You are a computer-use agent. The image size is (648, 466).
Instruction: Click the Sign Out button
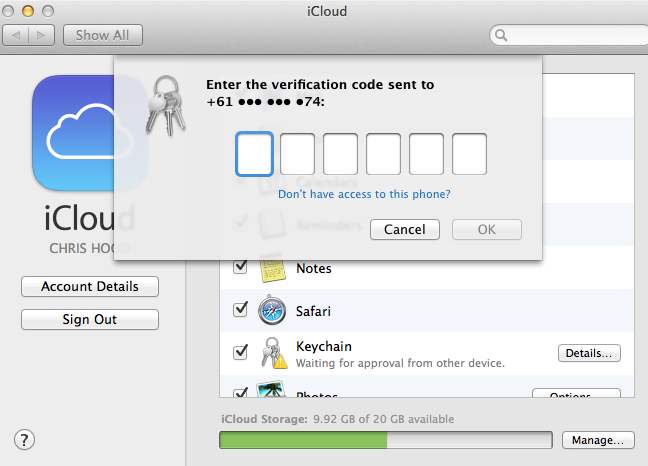(90, 319)
